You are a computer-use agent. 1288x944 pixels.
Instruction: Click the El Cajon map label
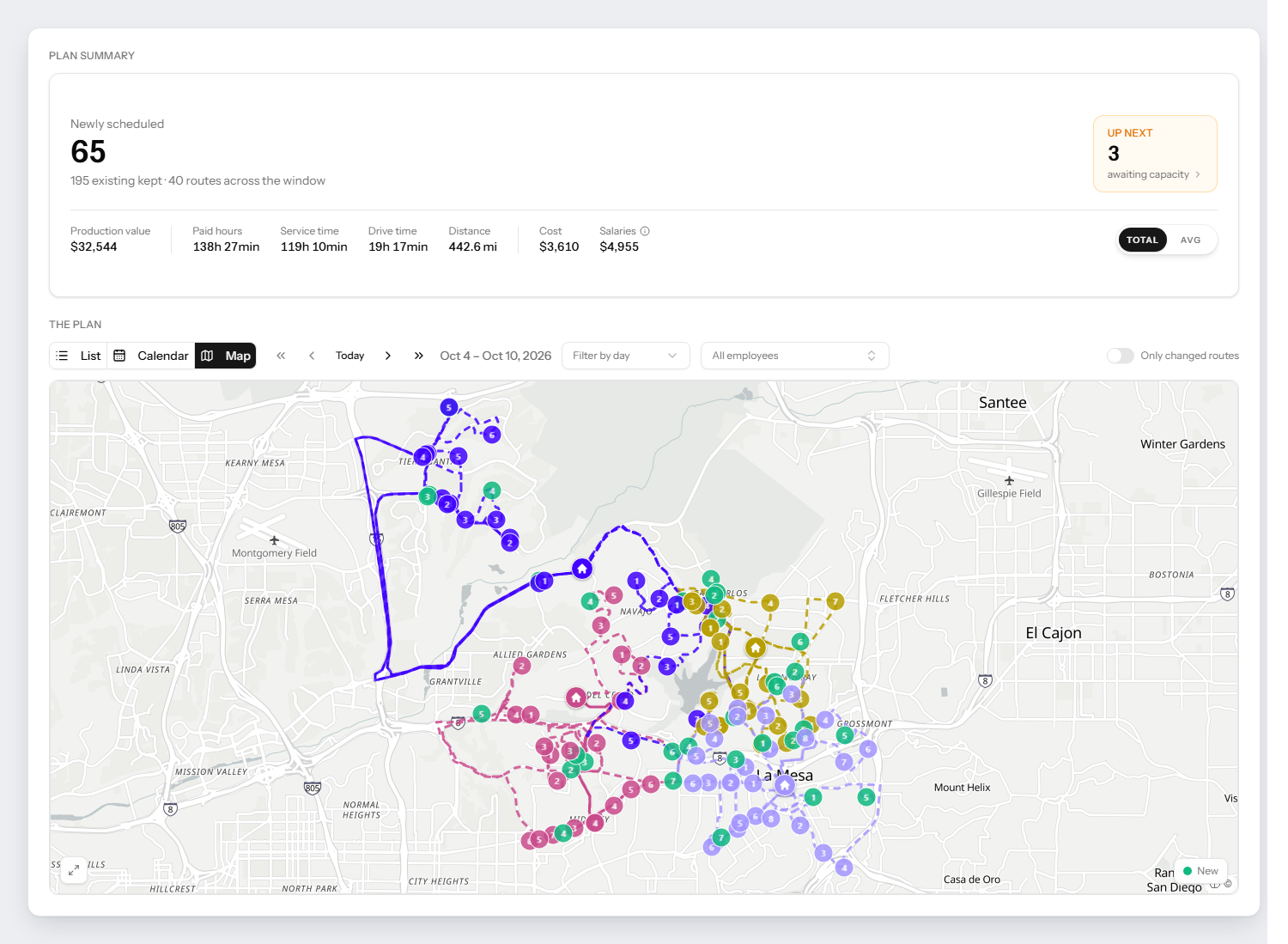(1054, 633)
